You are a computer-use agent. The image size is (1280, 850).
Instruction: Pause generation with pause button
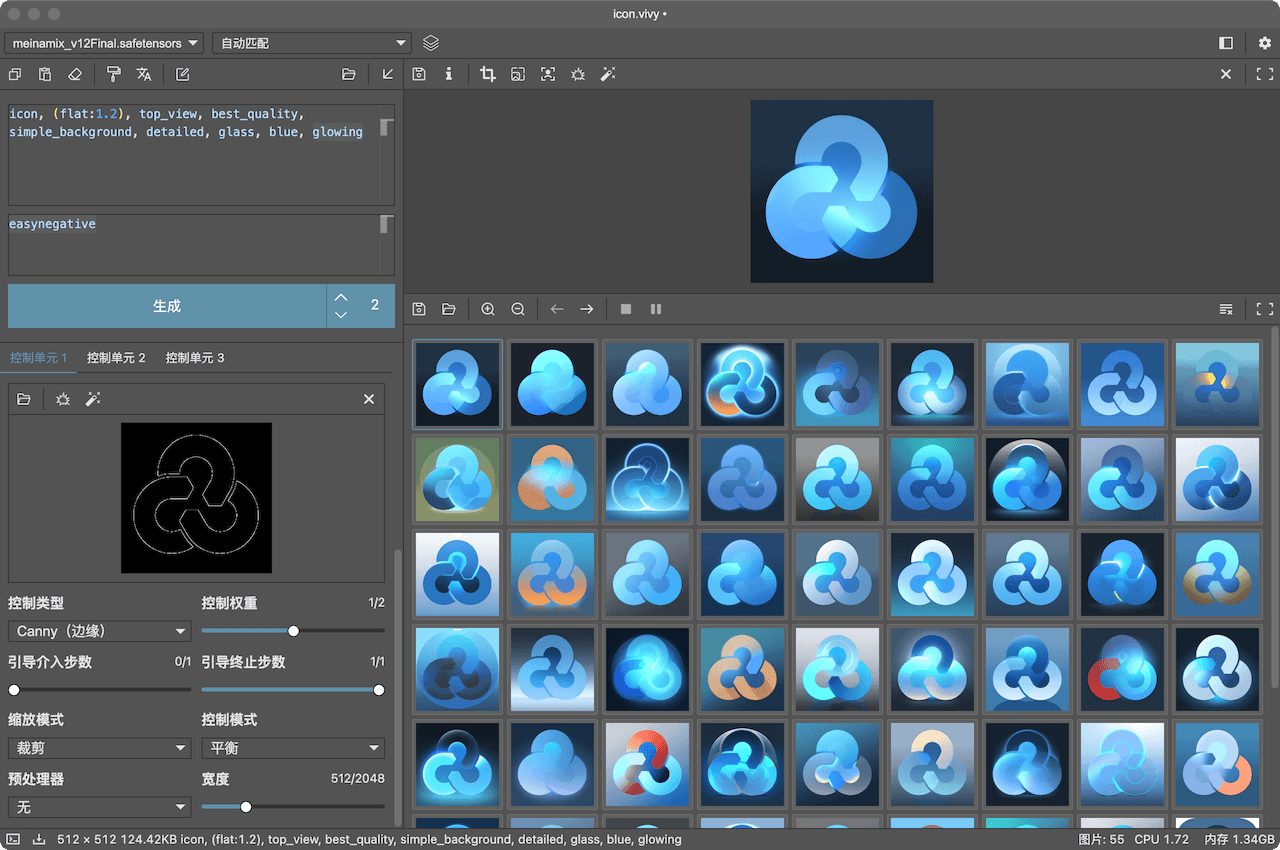point(656,309)
